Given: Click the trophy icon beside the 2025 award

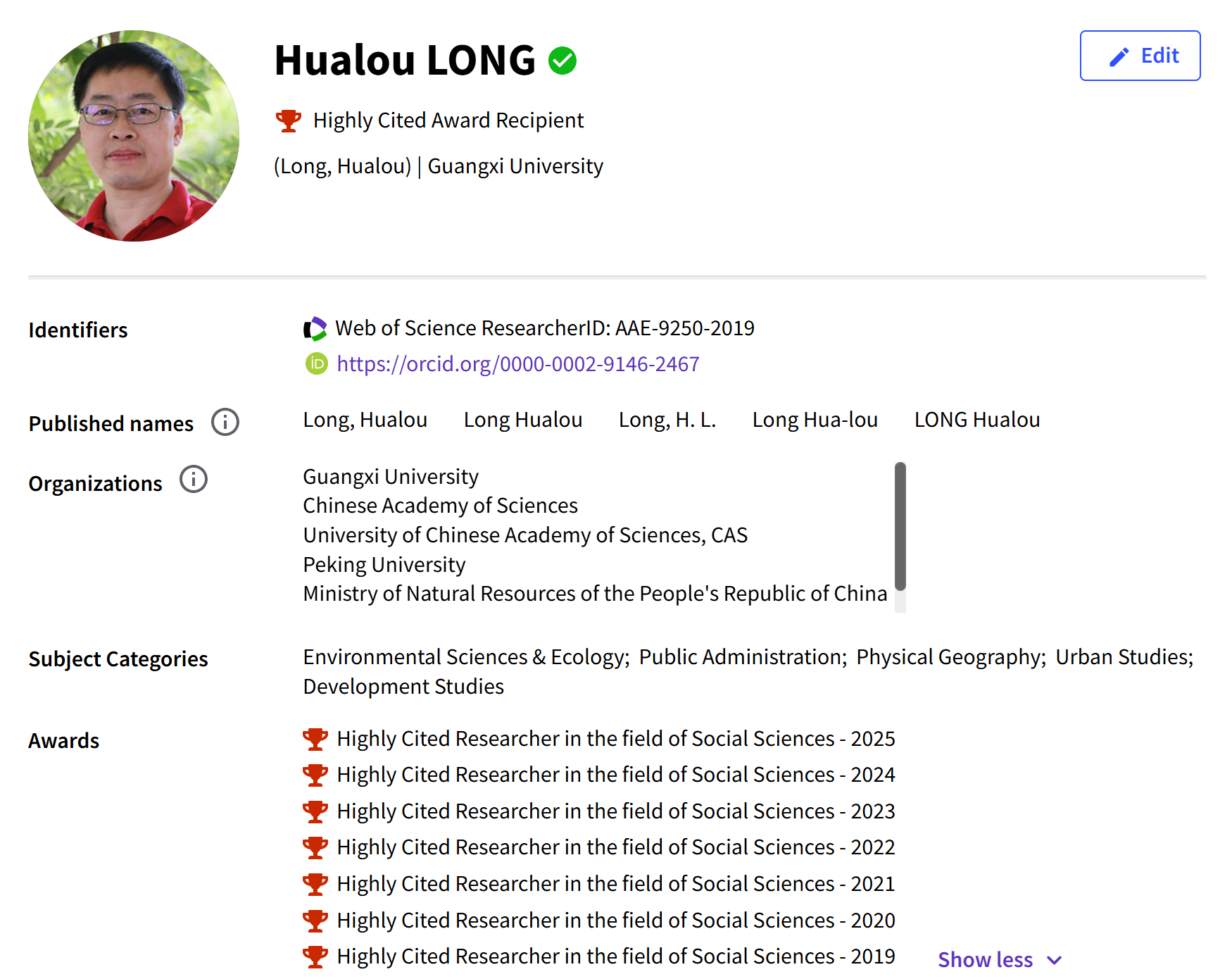Looking at the screenshot, I should [x=315, y=739].
